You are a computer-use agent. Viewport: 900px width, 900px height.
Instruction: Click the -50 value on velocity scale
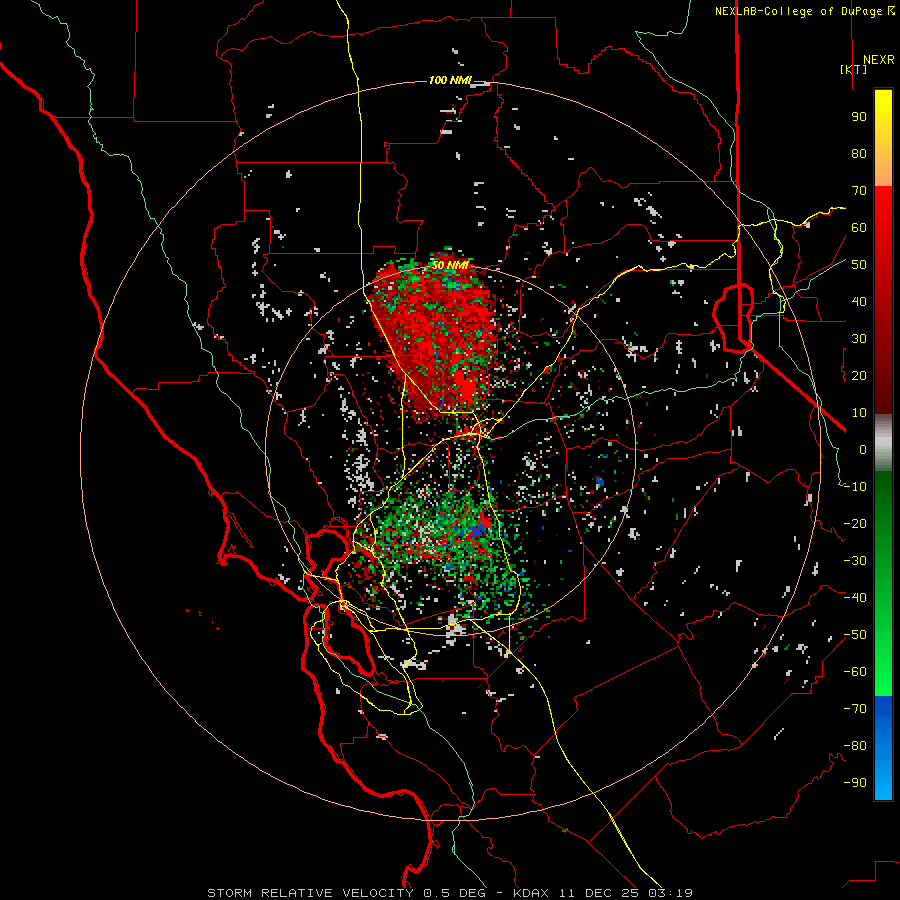tap(855, 635)
